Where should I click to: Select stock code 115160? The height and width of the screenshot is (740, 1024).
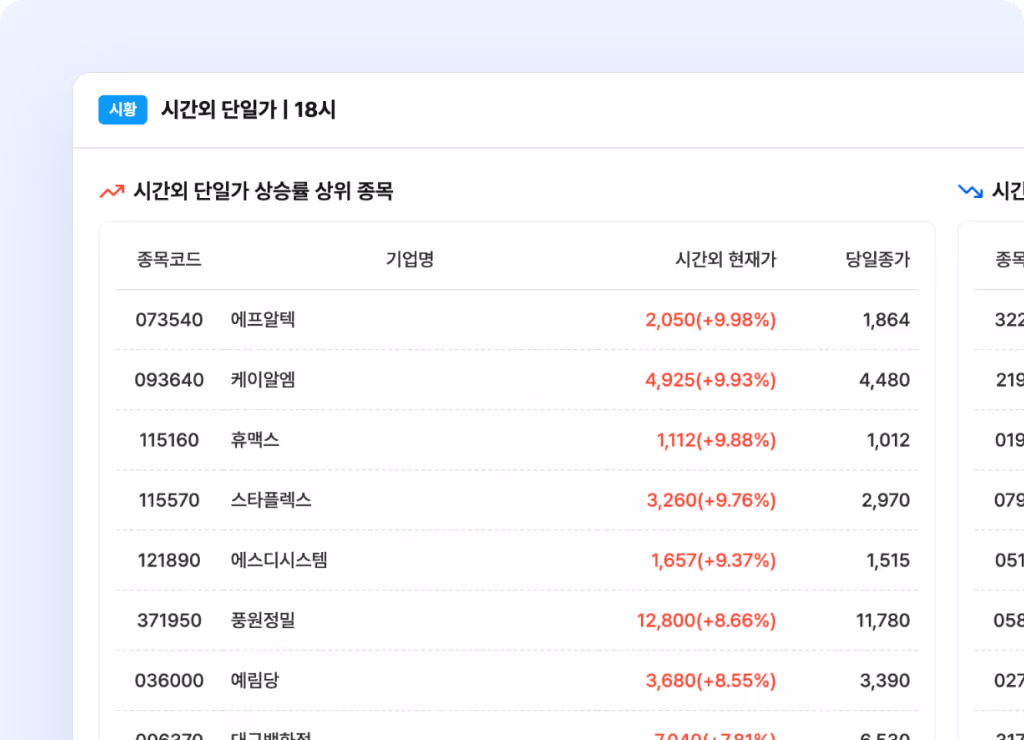169,440
